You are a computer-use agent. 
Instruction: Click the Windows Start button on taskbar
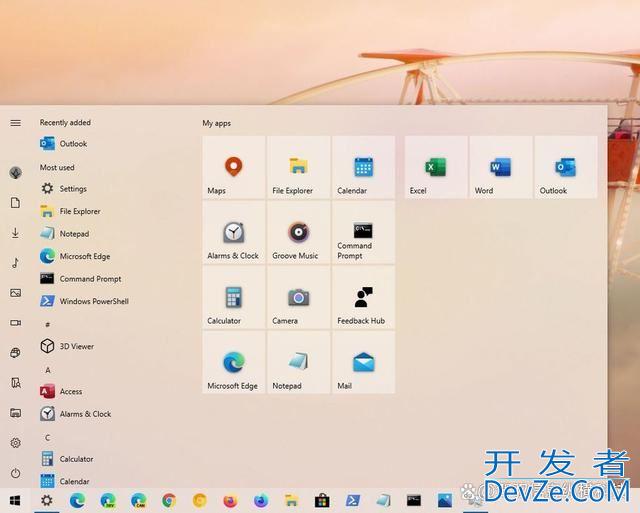tap(15, 500)
